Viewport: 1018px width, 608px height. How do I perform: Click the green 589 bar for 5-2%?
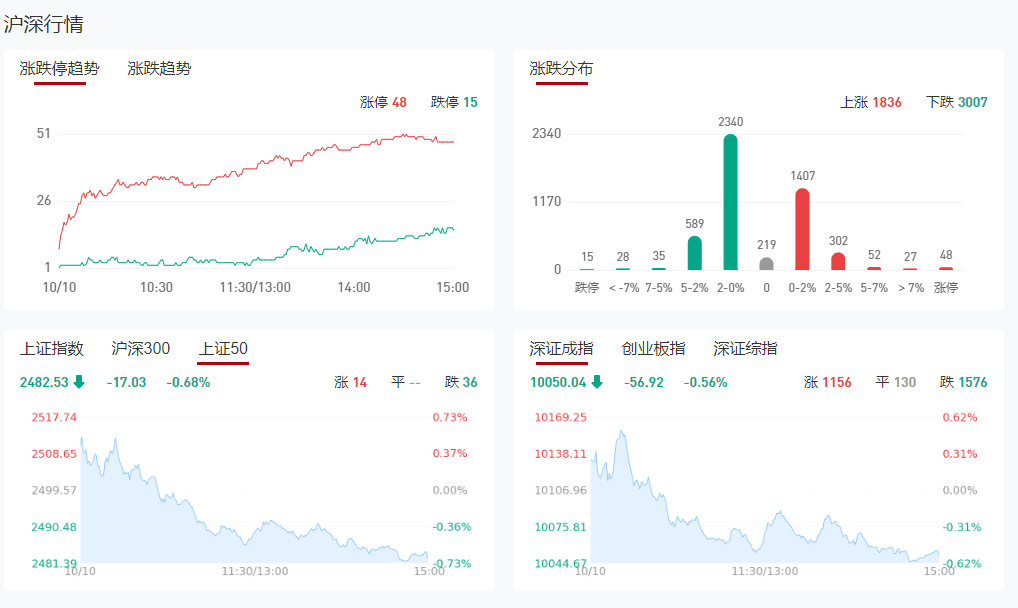pyautogui.click(x=695, y=253)
